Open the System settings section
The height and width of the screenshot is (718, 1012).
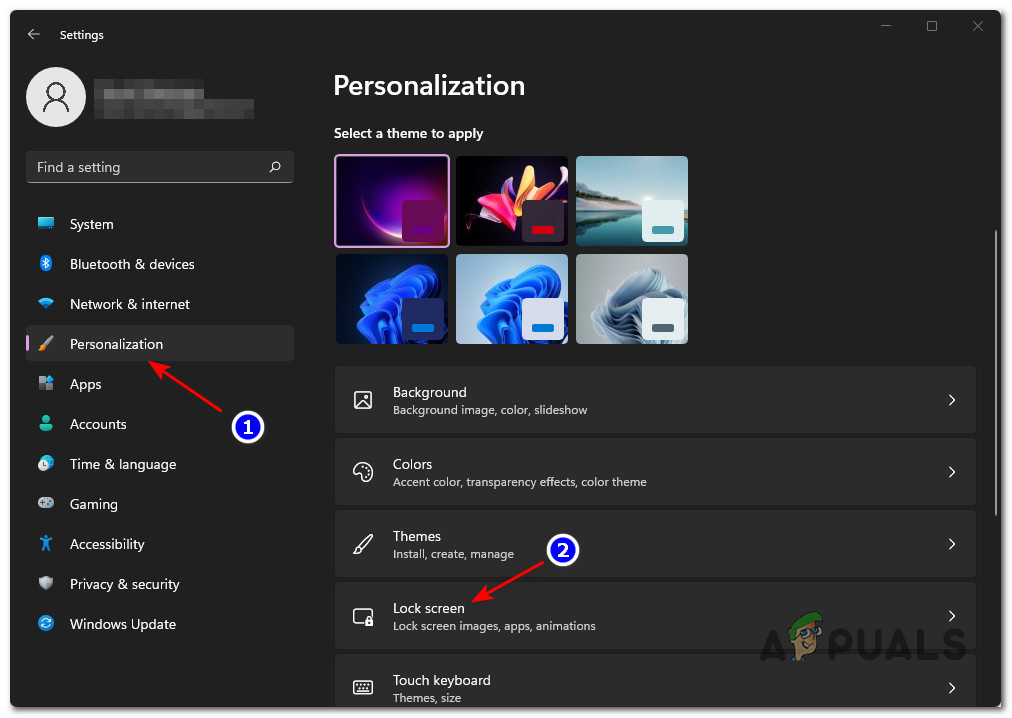(92, 224)
